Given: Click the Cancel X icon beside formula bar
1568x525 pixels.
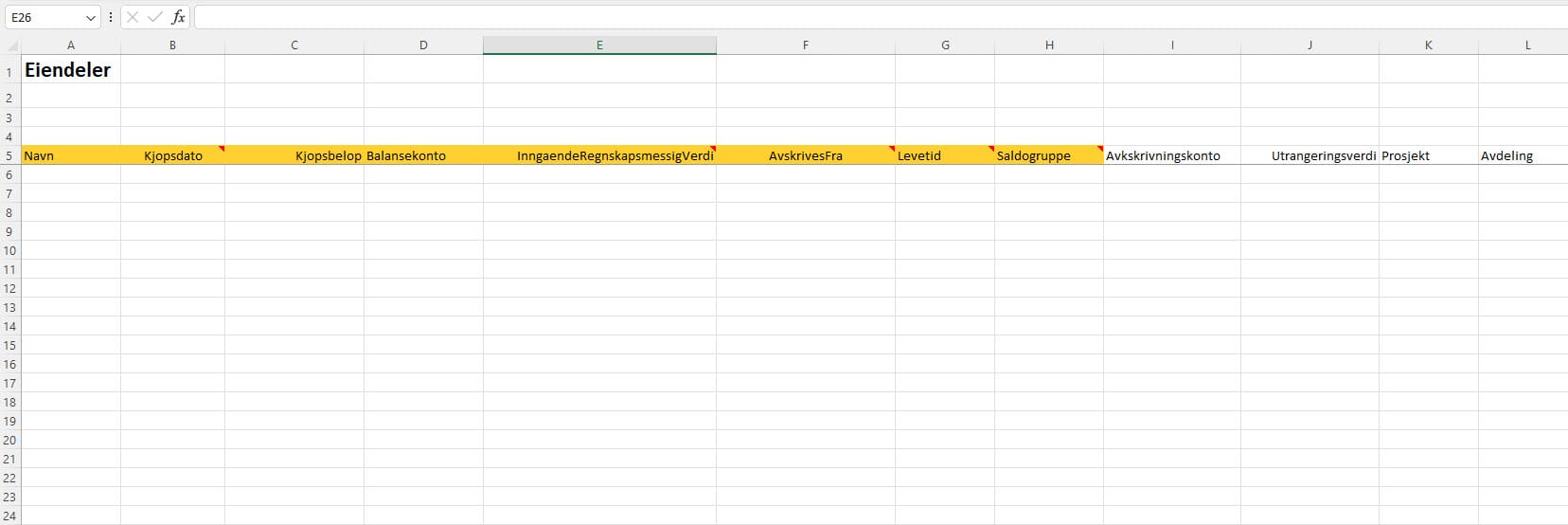Looking at the screenshot, I should point(133,17).
